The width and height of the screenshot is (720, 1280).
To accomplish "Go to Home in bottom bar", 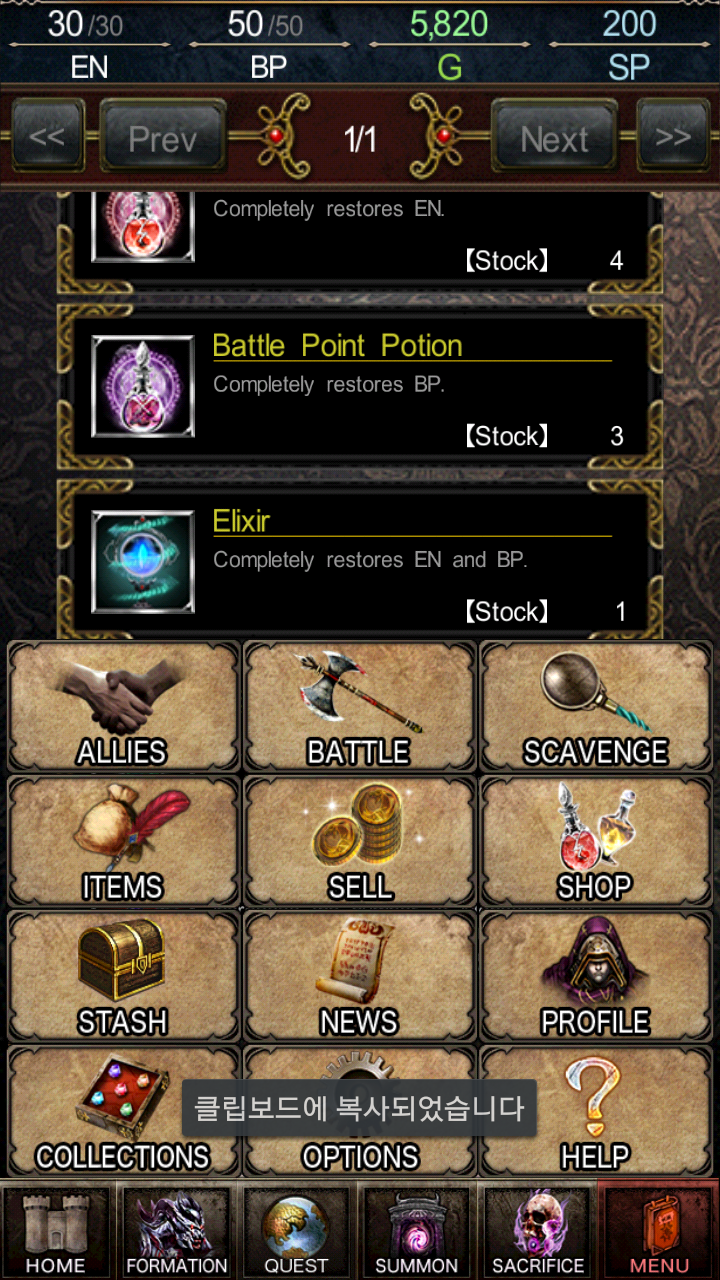I will pos(57,1230).
